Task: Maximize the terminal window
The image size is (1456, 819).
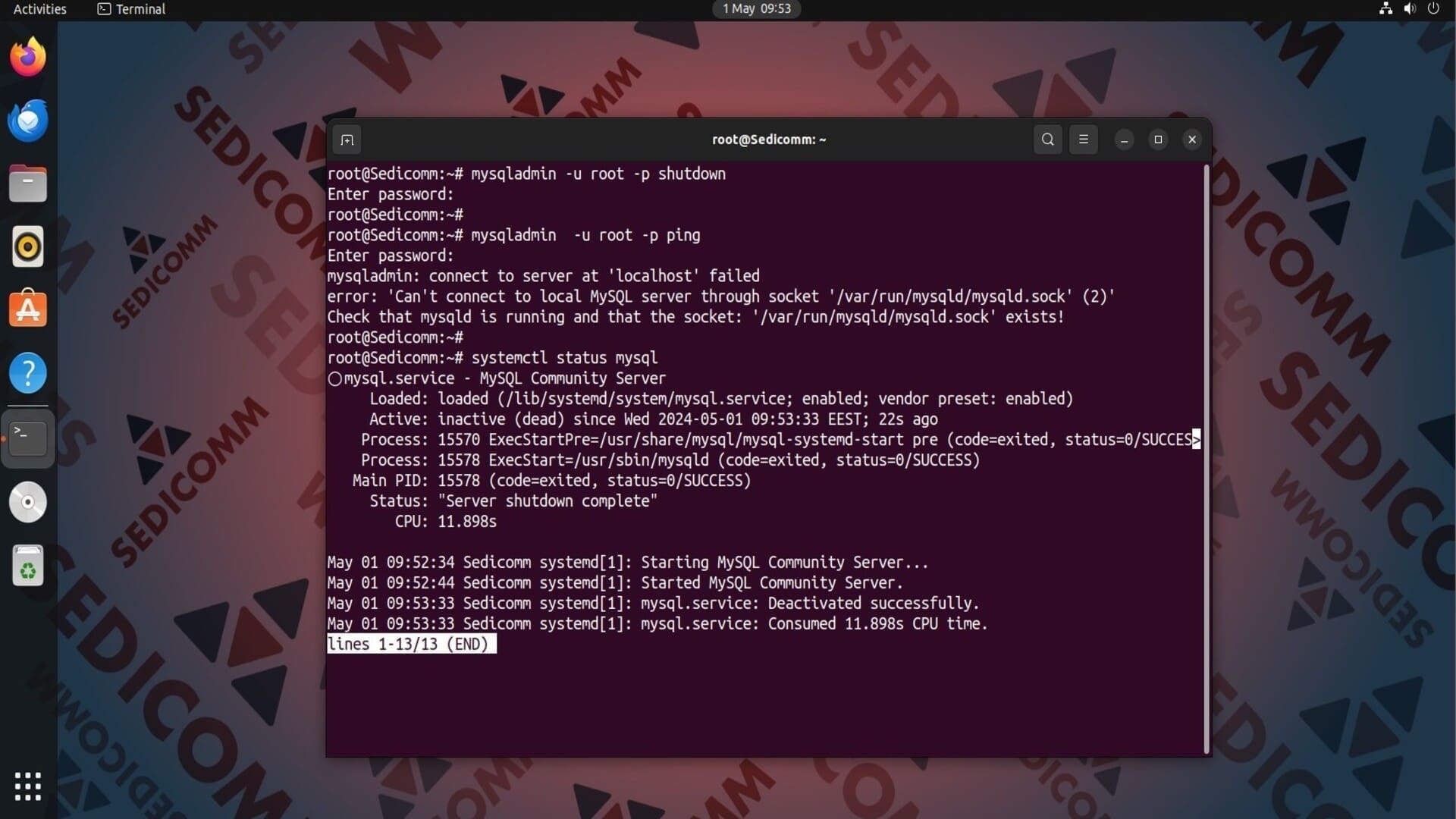Action: click(1158, 140)
